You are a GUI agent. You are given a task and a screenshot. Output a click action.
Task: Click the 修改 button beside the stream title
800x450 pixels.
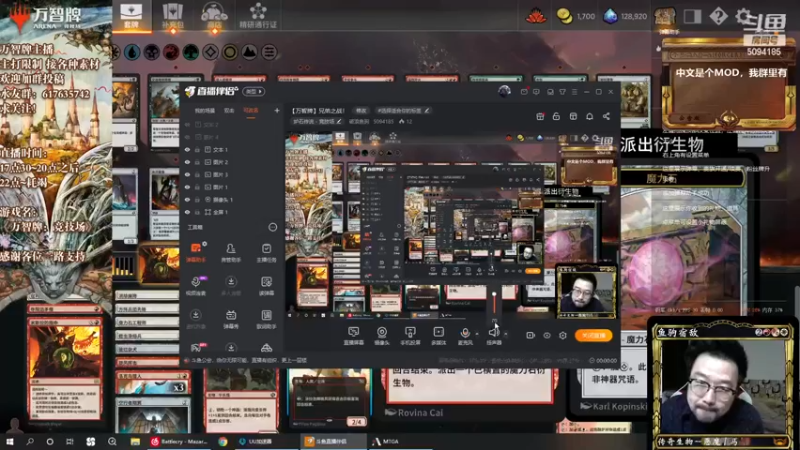click(361, 110)
